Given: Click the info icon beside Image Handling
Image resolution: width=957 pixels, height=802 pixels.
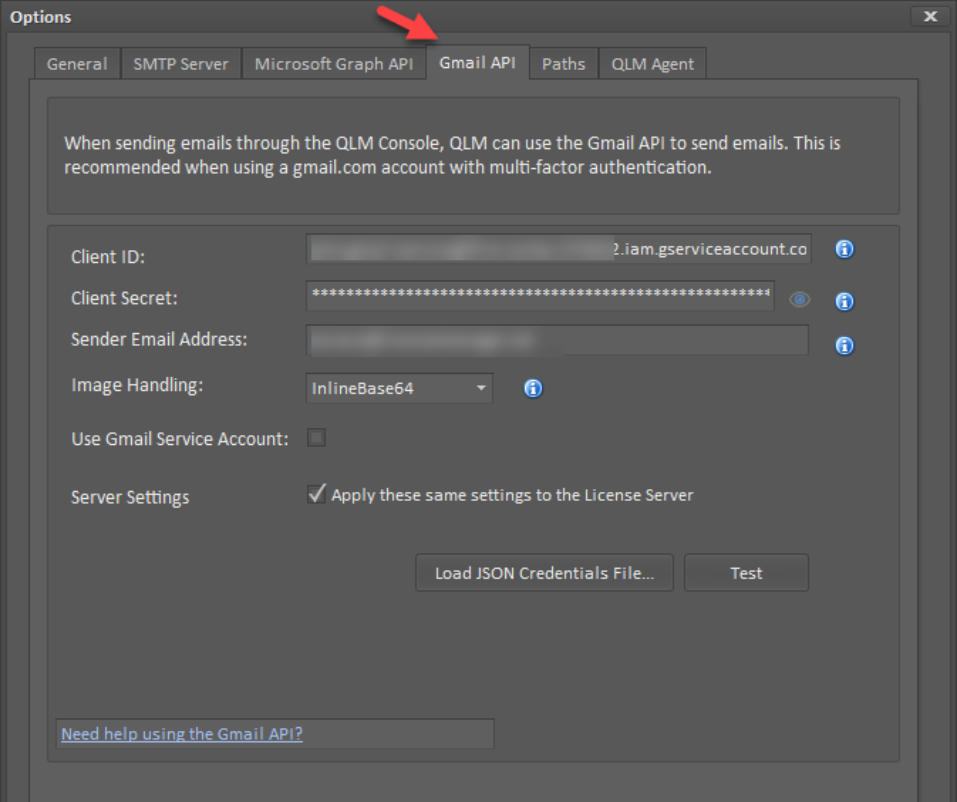Looking at the screenshot, I should (533, 388).
